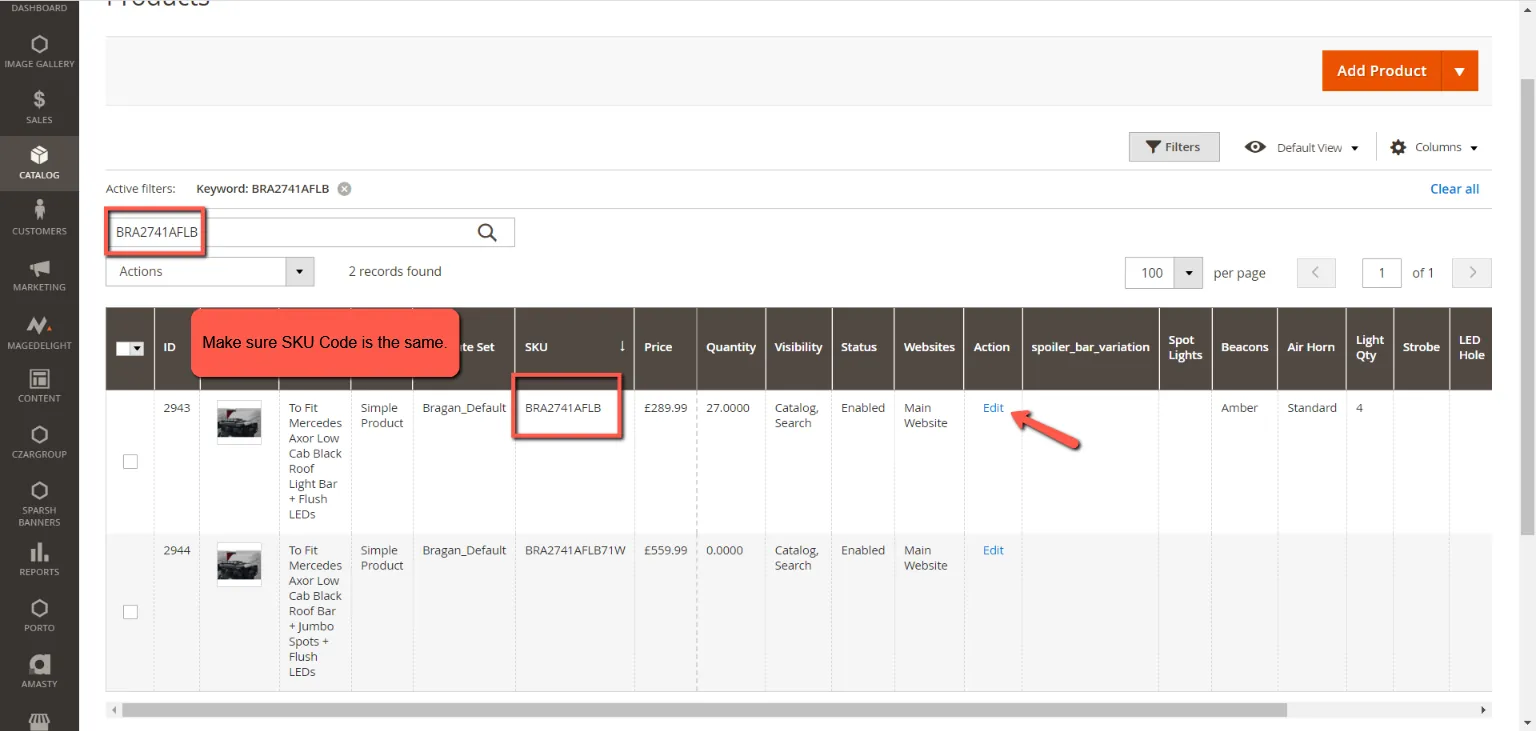
Task: Open the Czargroup sidebar menu
Action: click(39, 442)
